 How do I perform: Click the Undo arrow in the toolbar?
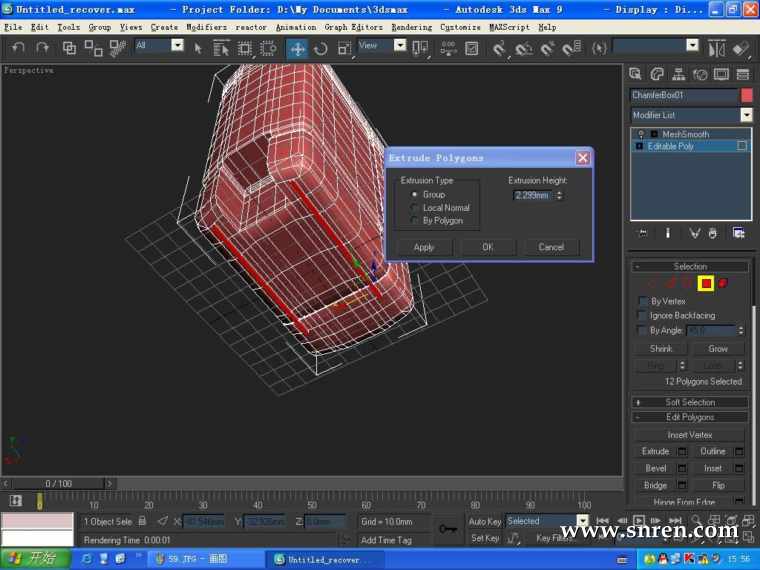tap(17, 47)
